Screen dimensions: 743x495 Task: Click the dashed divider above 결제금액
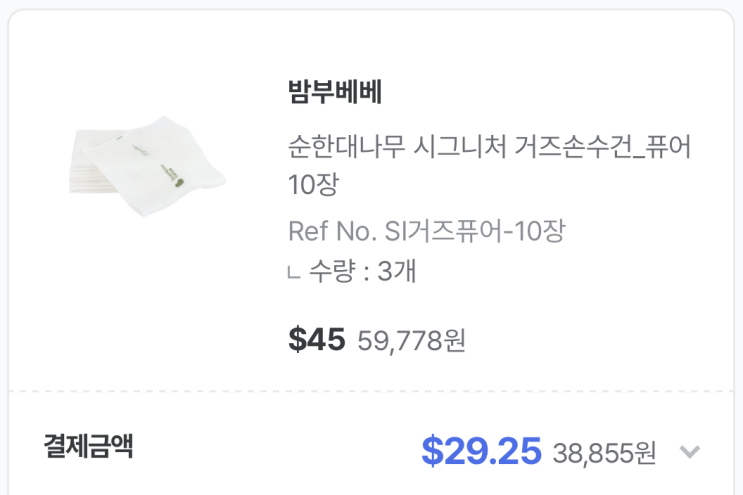pyautogui.click(x=371, y=390)
